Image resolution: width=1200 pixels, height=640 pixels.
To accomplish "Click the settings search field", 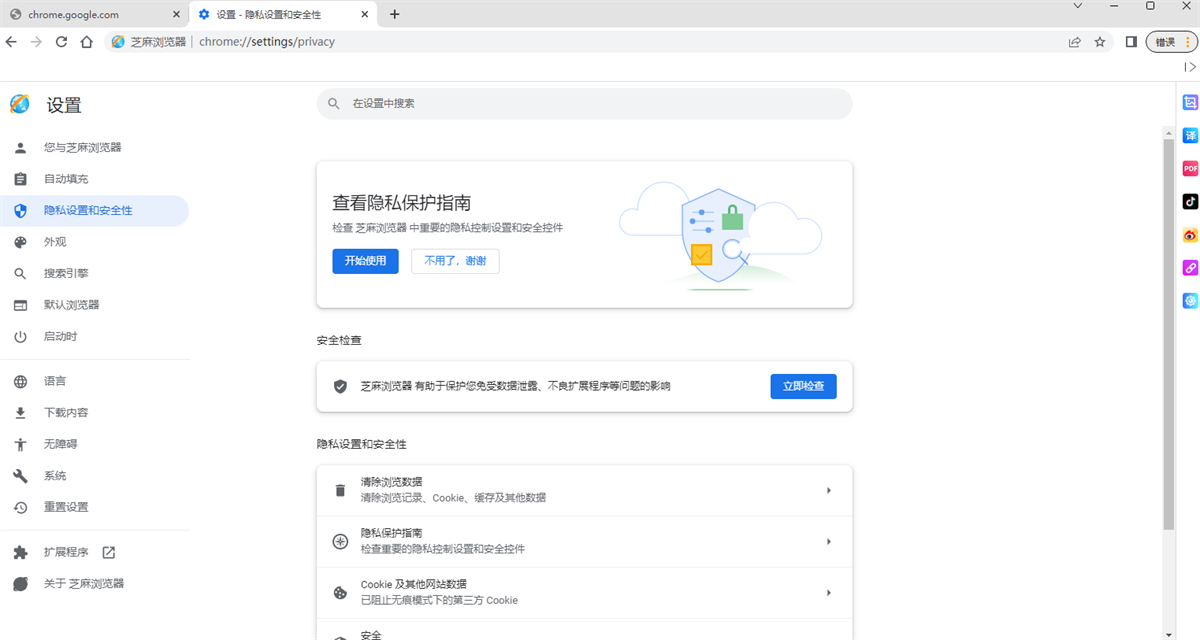I will pyautogui.click(x=584, y=103).
